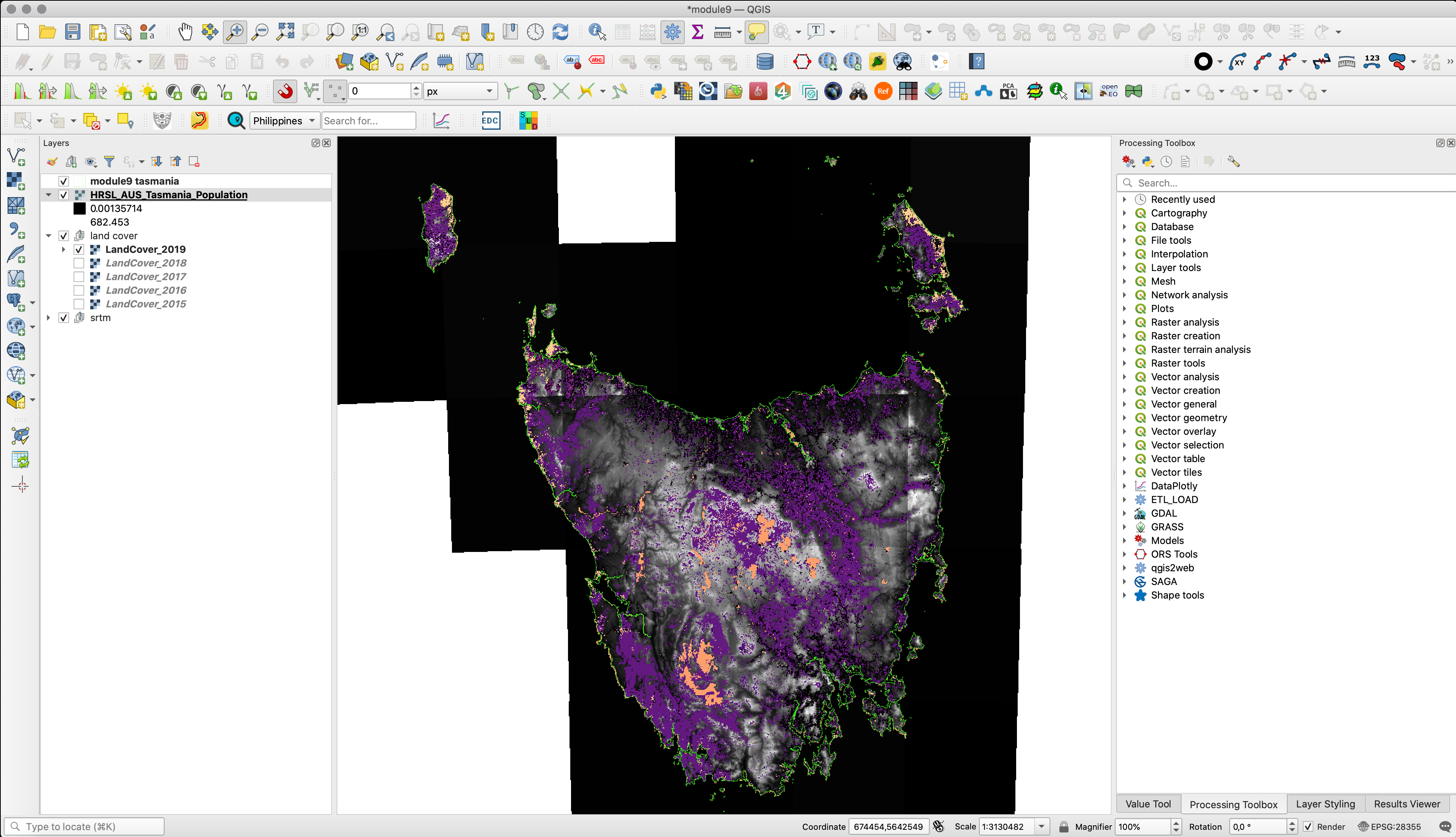1456x837 pixels.
Task: Click the Rotation spin box arrows
Action: pyautogui.click(x=1291, y=827)
